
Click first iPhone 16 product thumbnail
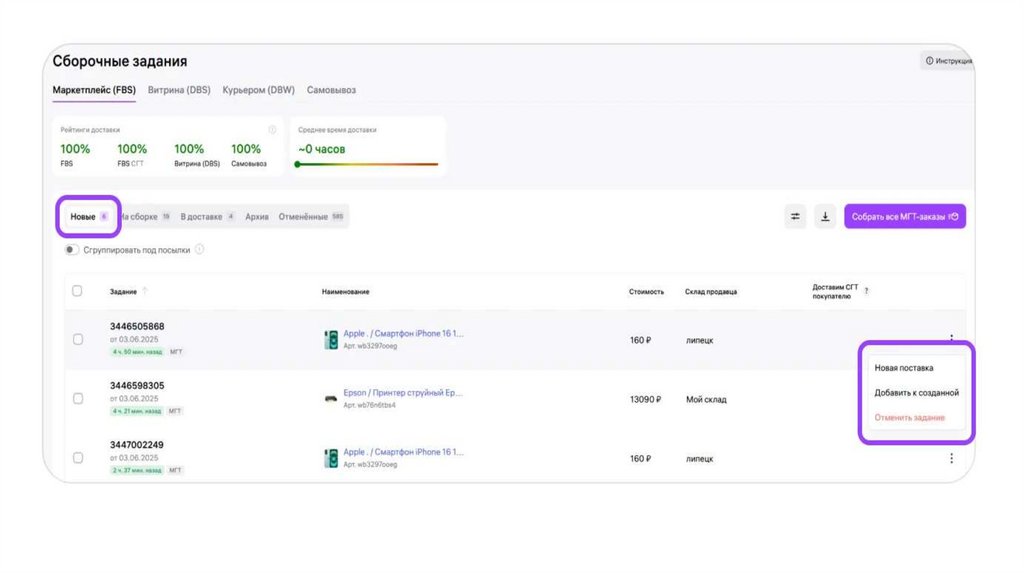pos(331,340)
